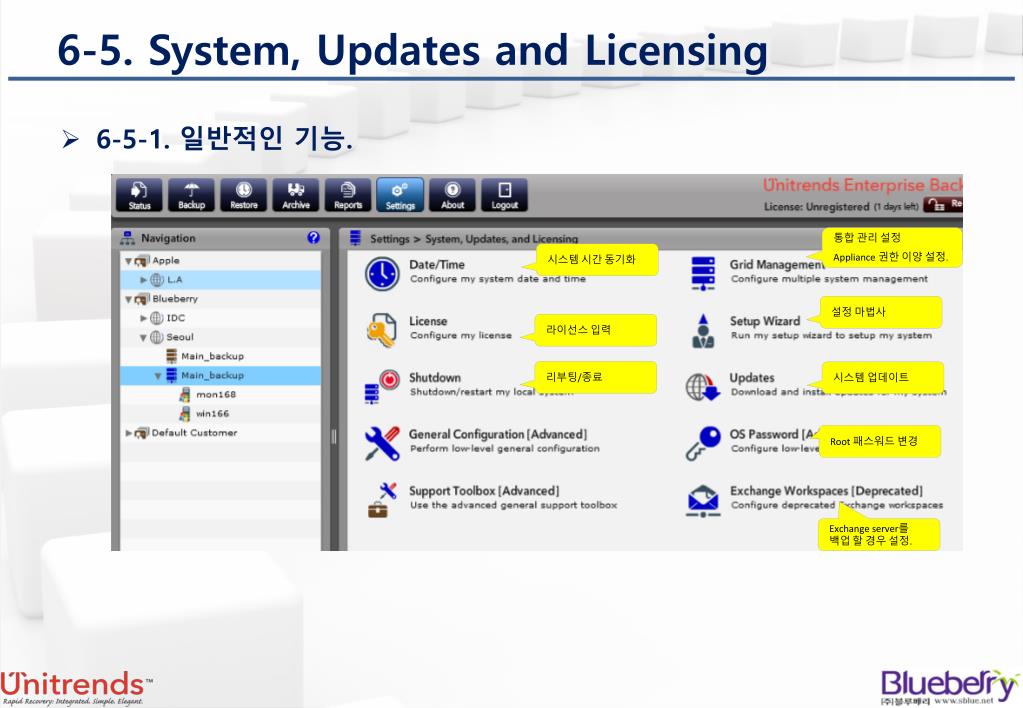
Task: Select L.A in the navigation tree
Action: [175, 280]
